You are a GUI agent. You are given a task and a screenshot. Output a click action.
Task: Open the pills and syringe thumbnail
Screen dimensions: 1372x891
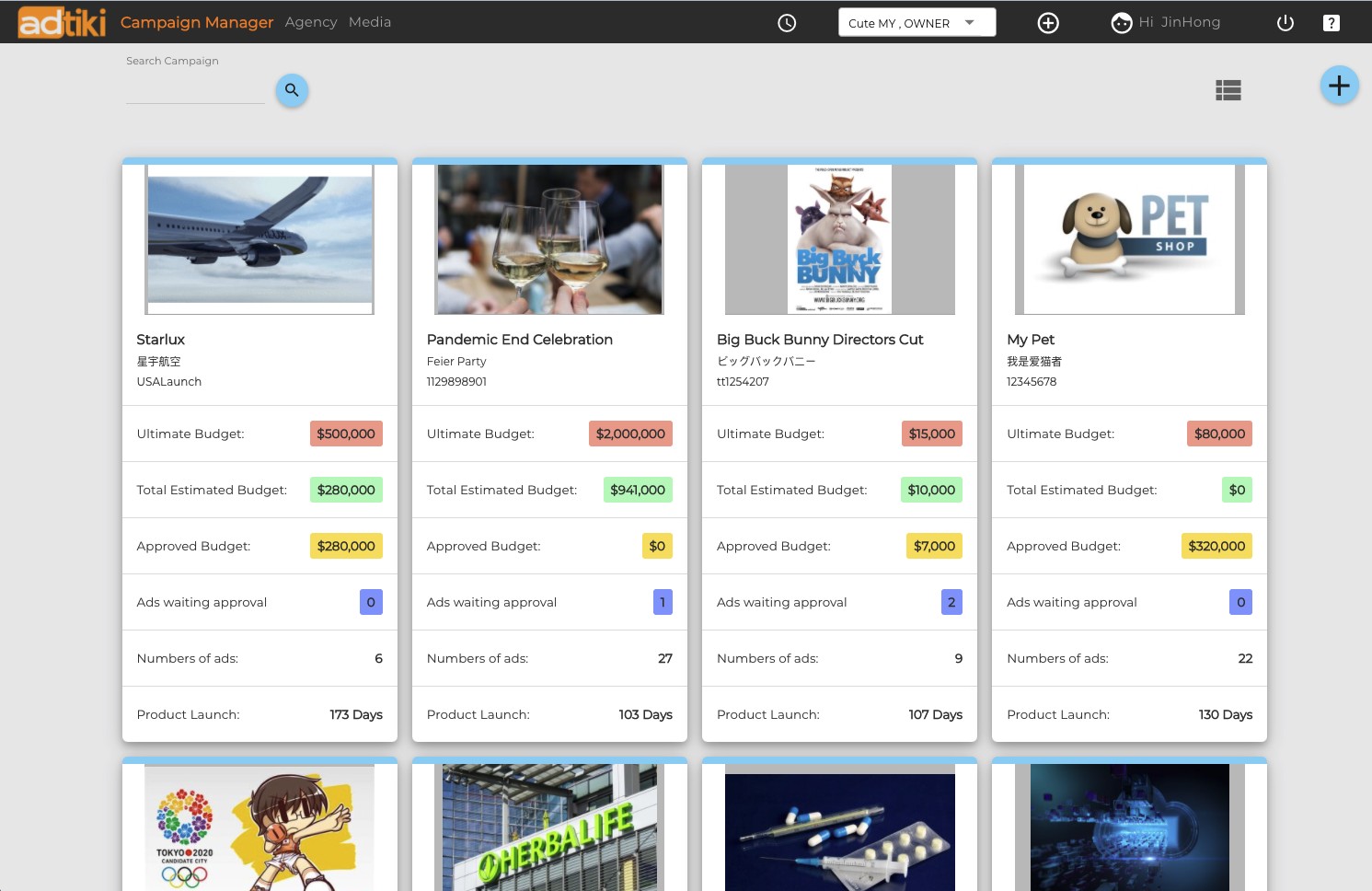tap(840, 827)
